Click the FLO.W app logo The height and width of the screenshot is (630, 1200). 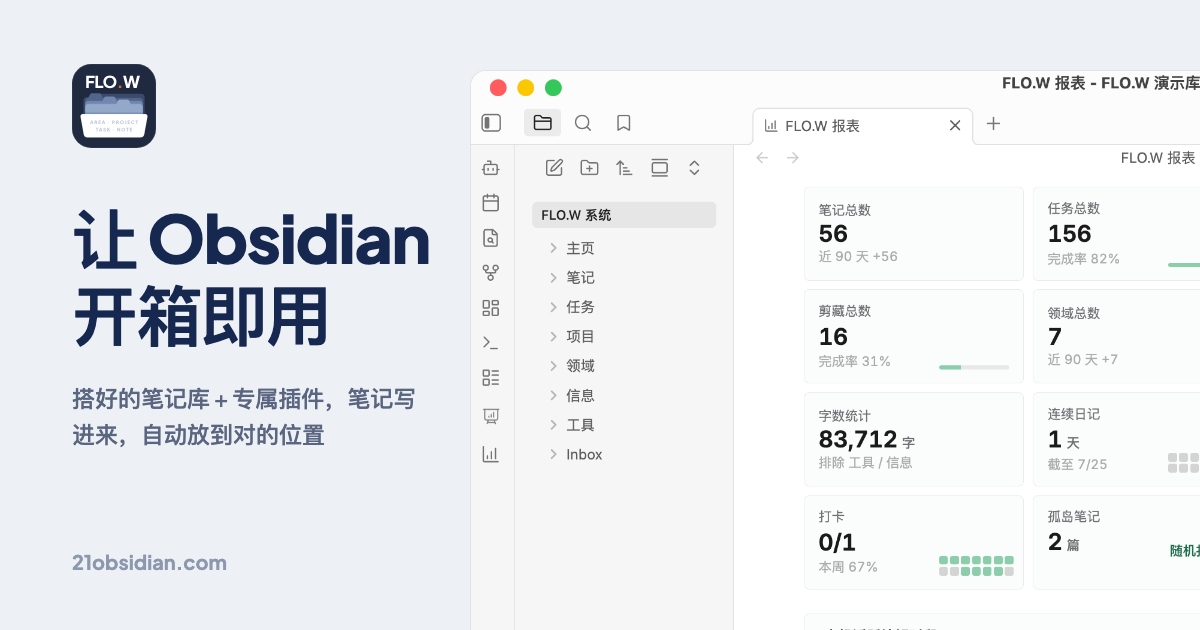114,106
